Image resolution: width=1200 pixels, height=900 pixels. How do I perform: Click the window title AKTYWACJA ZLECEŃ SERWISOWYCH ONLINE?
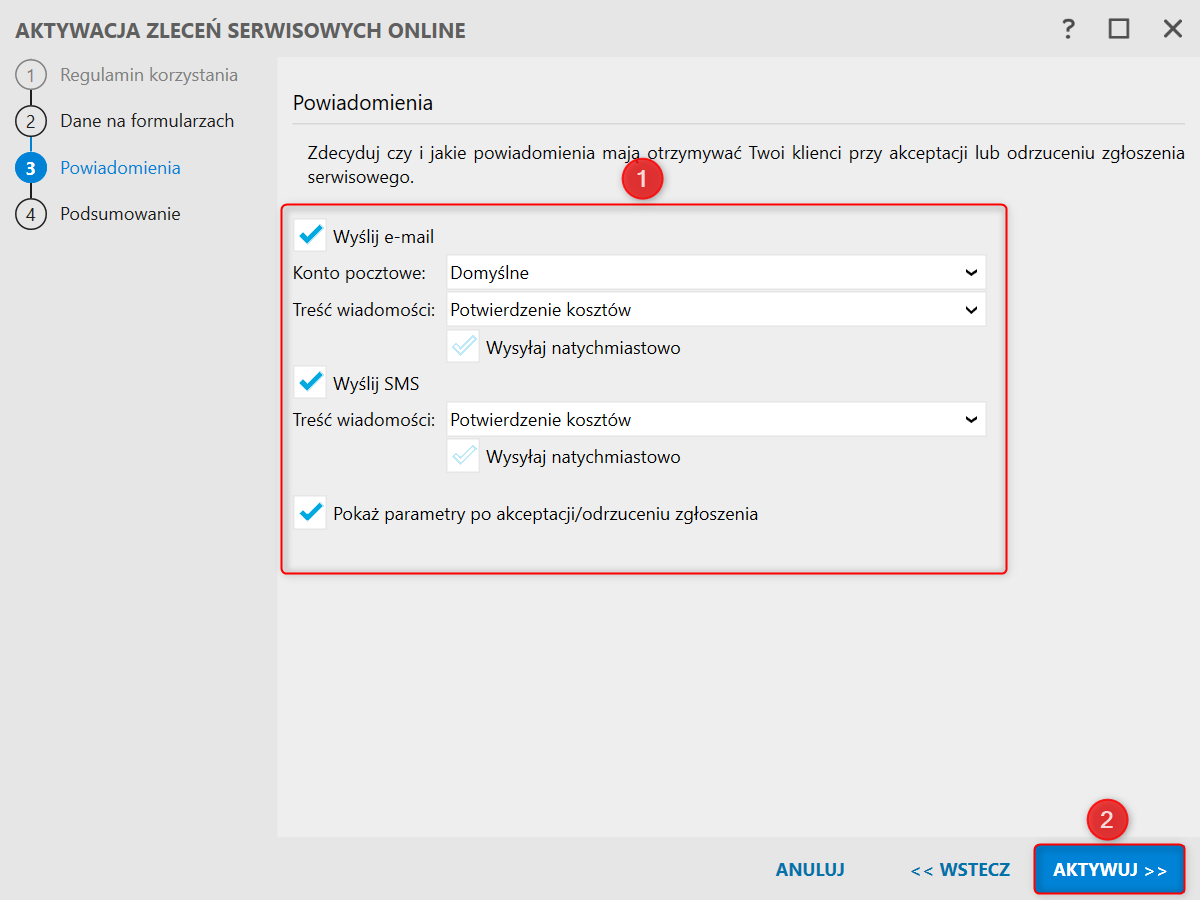pos(241,30)
